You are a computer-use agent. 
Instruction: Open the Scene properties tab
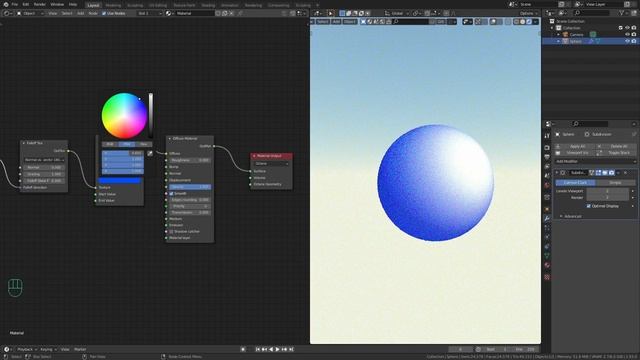[x=547, y=176]
